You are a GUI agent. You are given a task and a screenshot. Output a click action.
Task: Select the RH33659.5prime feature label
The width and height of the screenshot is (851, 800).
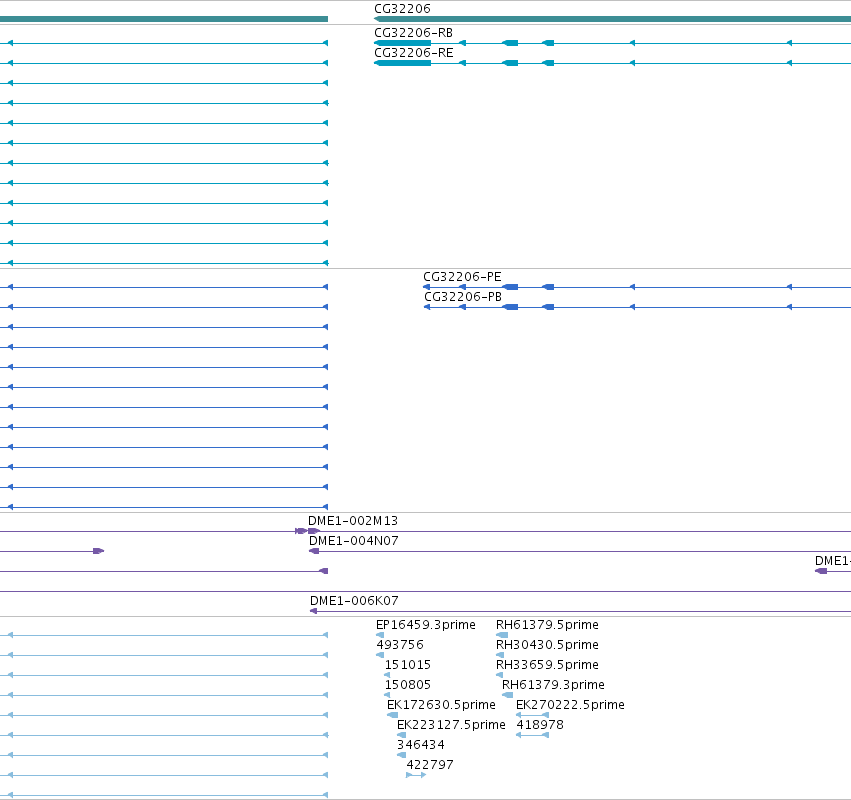pos(547,665)
